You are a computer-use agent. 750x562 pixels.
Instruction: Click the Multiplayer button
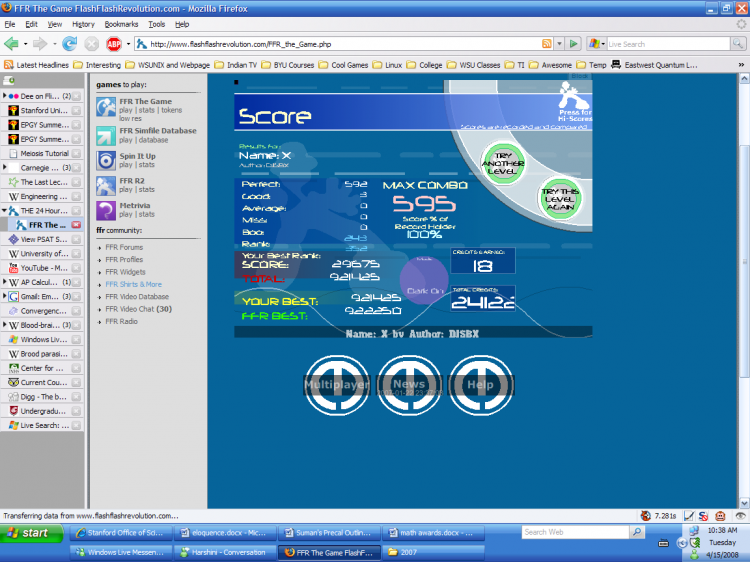pyautogui.click(x=336, y=384)
